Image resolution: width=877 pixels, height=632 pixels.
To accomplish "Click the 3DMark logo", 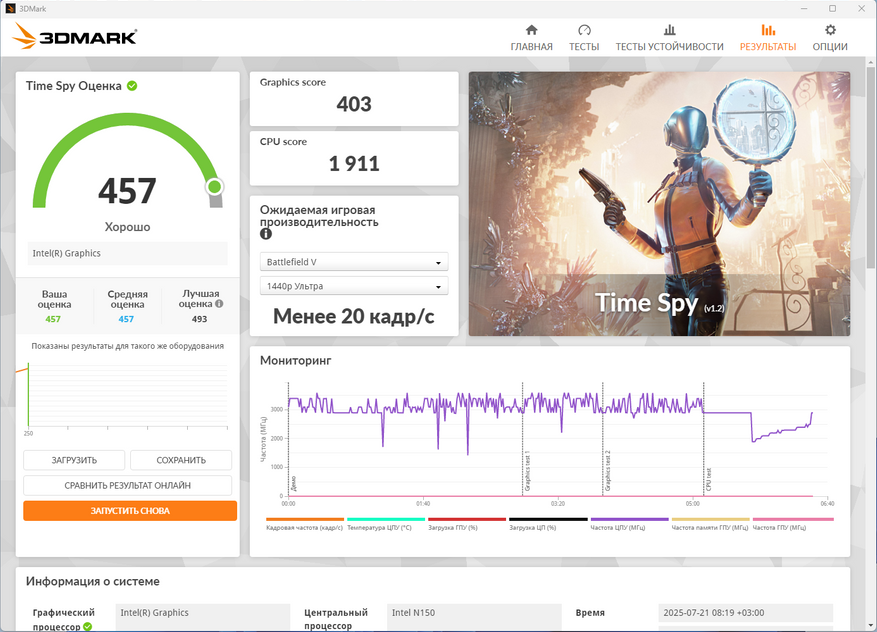I will point(74,36).
